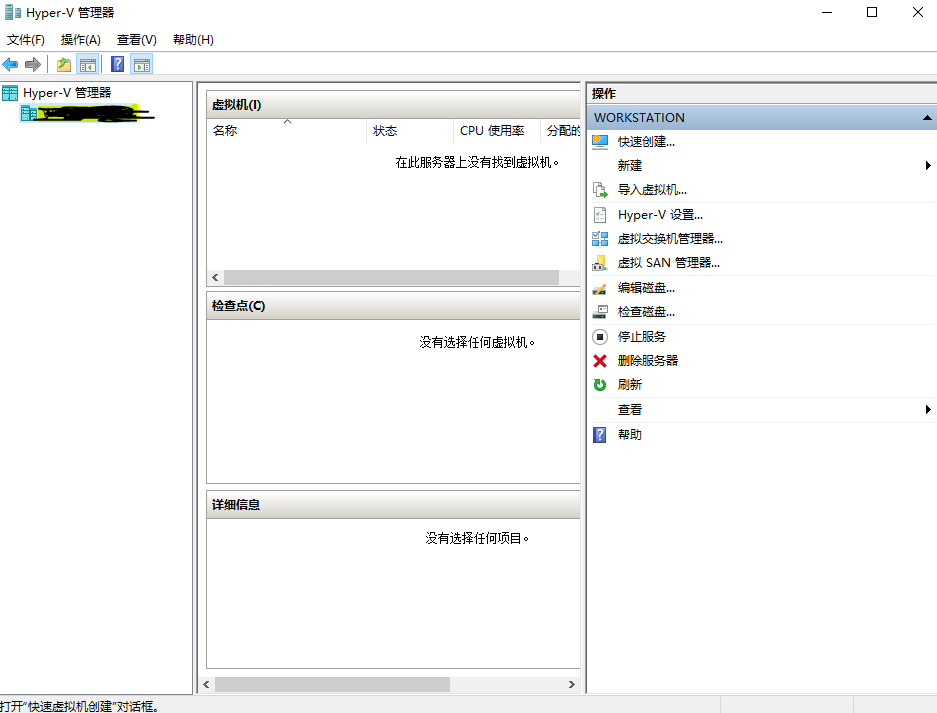Open the 查看(V) menu
The height and width of the screenshot is (713, 937).
pyautogui.click(x=137, y=39)
